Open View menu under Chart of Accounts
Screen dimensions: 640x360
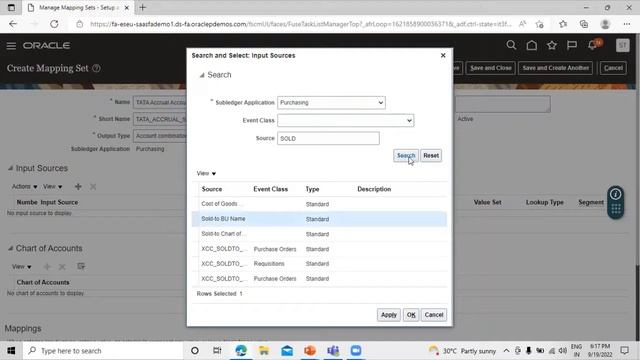pos(22,267)
